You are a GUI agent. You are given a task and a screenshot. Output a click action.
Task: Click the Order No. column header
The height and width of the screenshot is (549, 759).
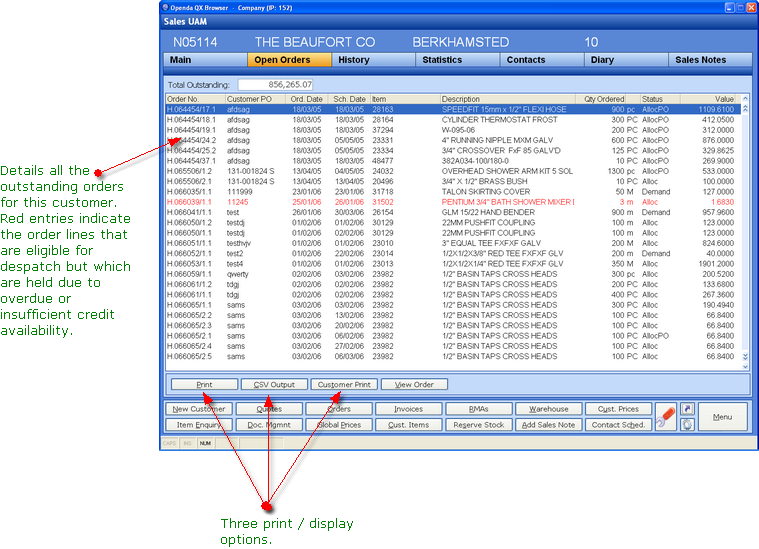click(196, 99)
